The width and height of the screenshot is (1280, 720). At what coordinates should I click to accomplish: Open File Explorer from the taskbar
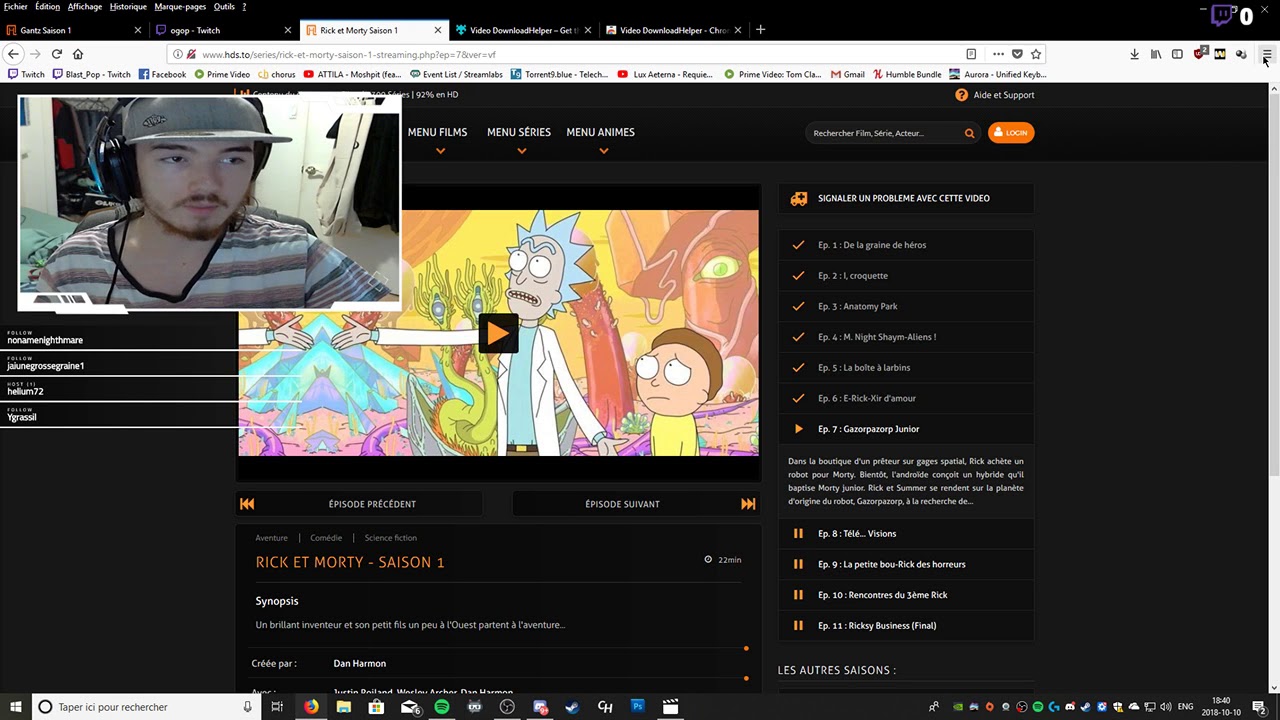coord(344,707)
